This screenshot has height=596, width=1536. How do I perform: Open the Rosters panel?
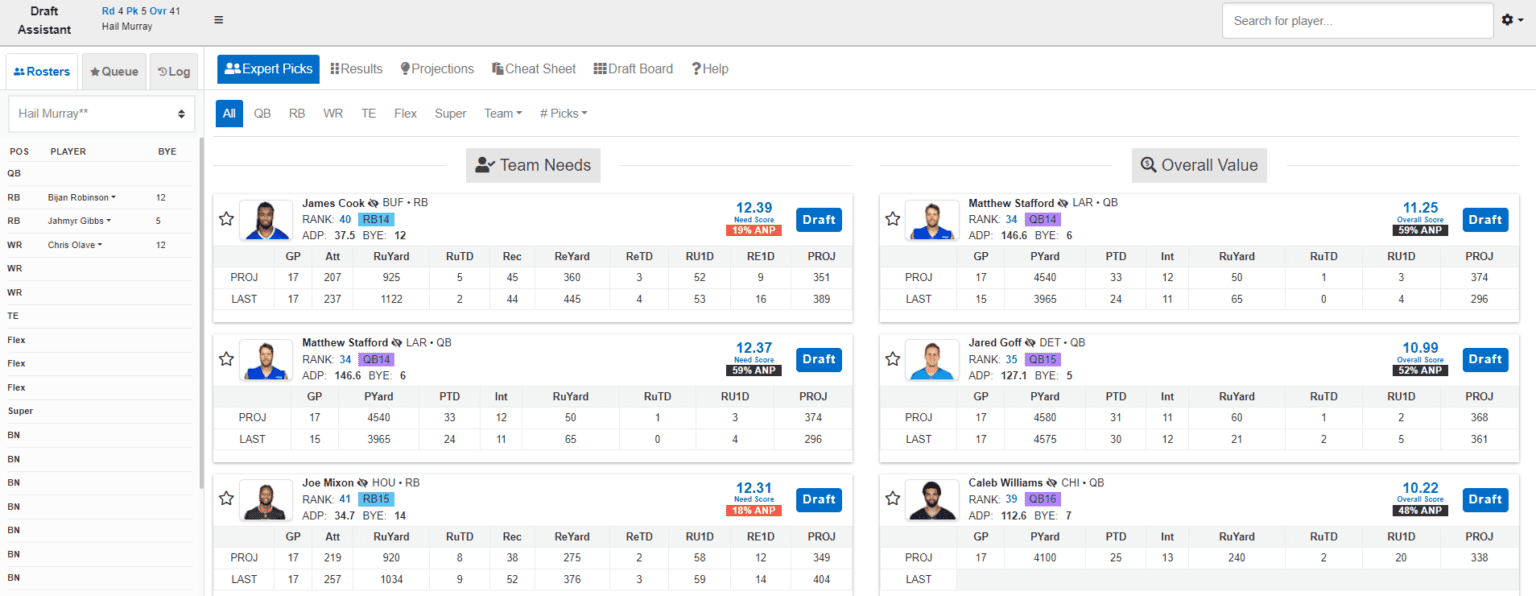point(41,71)
